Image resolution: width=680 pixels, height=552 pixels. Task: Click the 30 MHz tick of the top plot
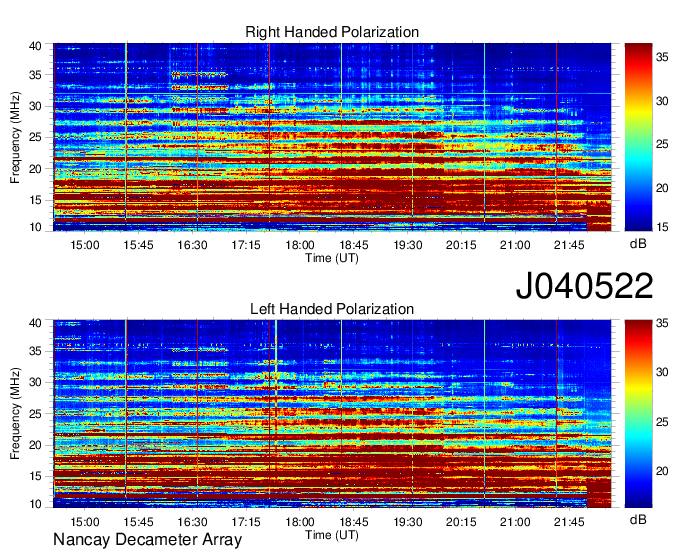click(x=35, y=106)
